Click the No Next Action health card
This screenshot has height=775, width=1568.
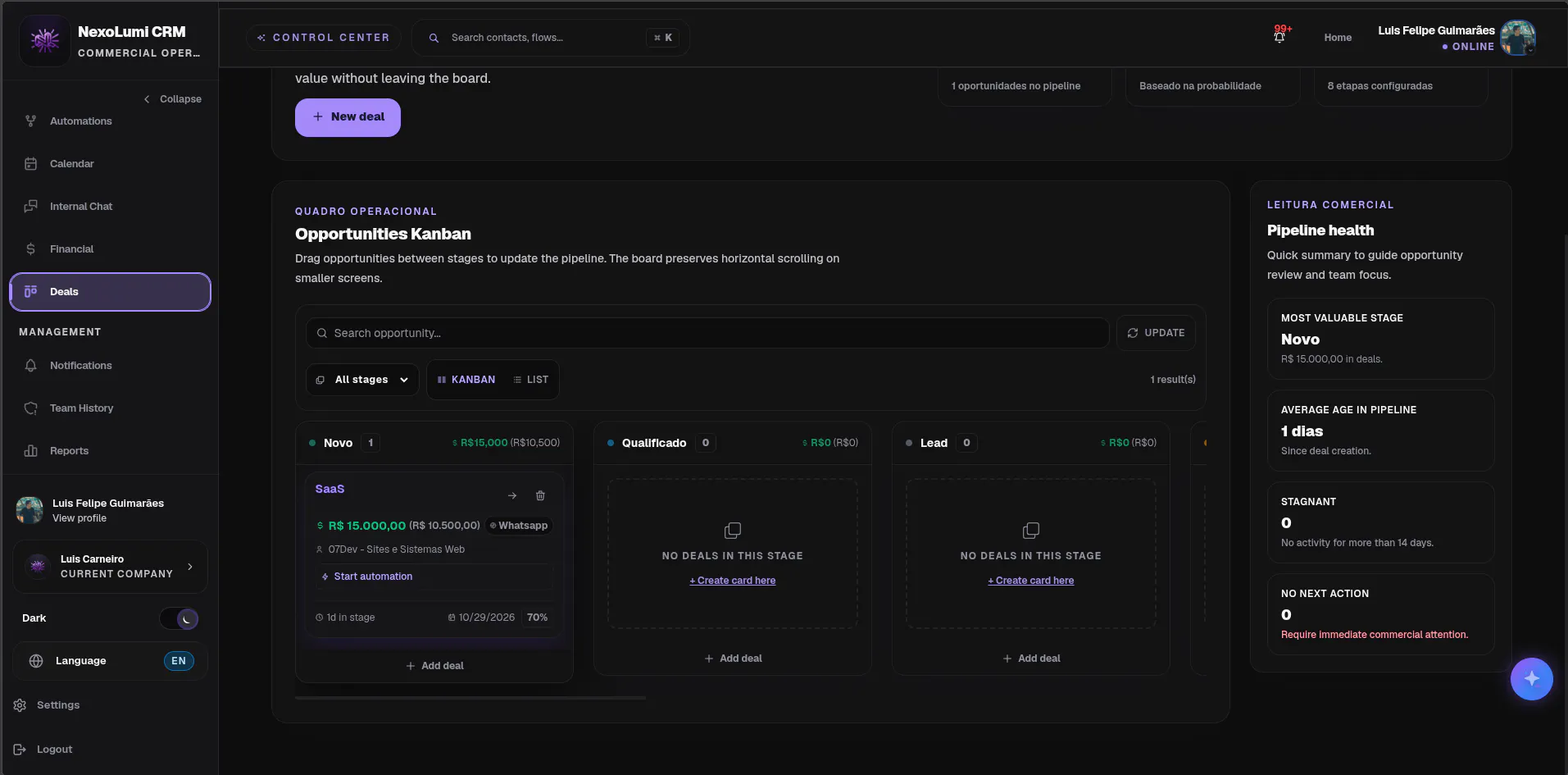point(1380,614)
